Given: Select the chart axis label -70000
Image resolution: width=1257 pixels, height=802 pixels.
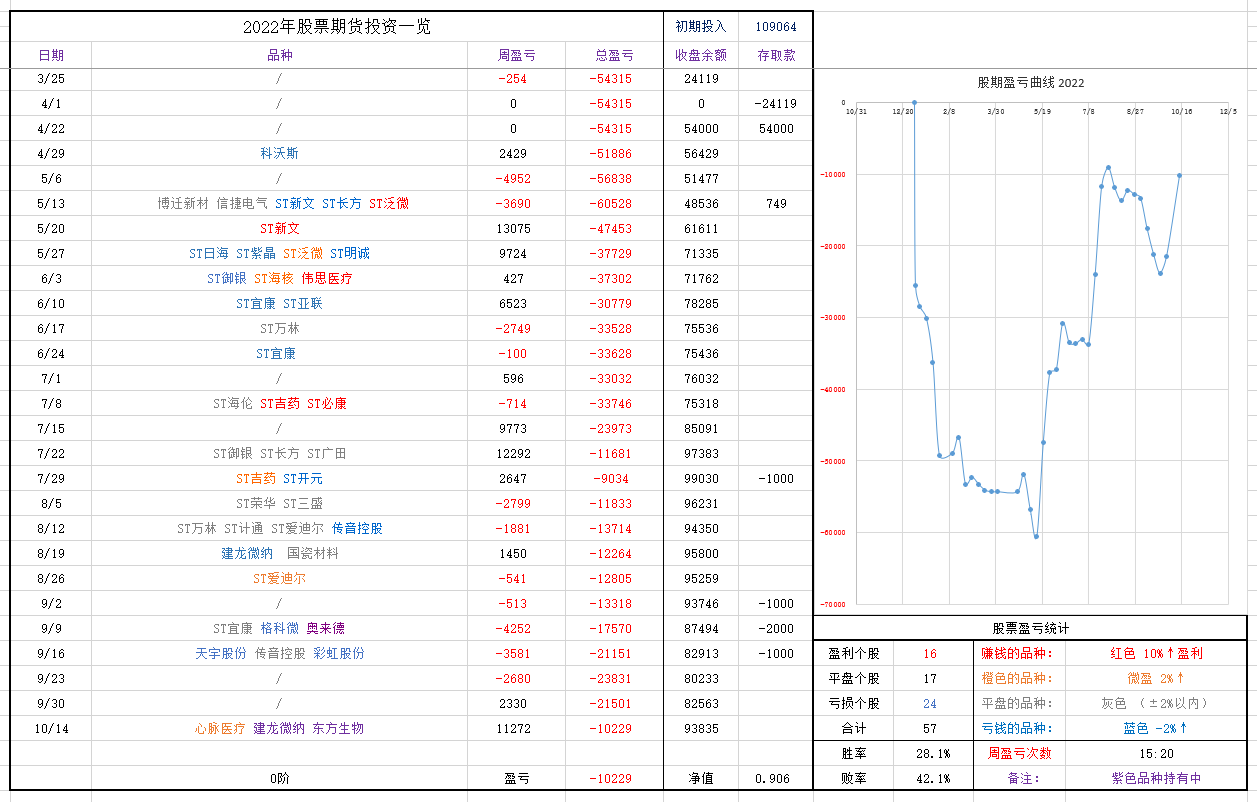Looking at the screenshot, I should pos(832,604).
